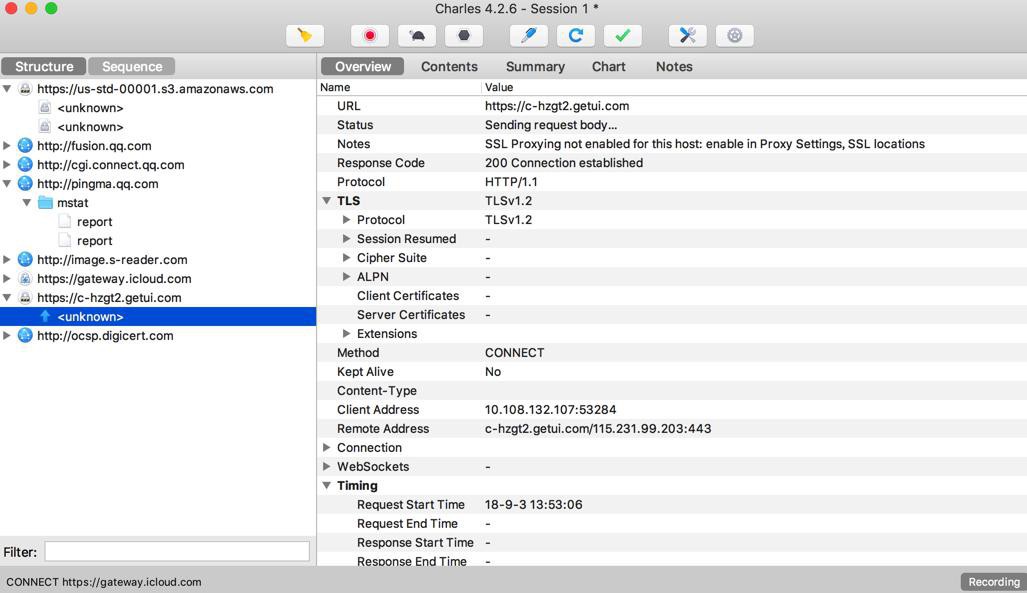The image size is (1027, 593).
Task: Expand the Cipher Suite row
Action: (x=346, y=258)
